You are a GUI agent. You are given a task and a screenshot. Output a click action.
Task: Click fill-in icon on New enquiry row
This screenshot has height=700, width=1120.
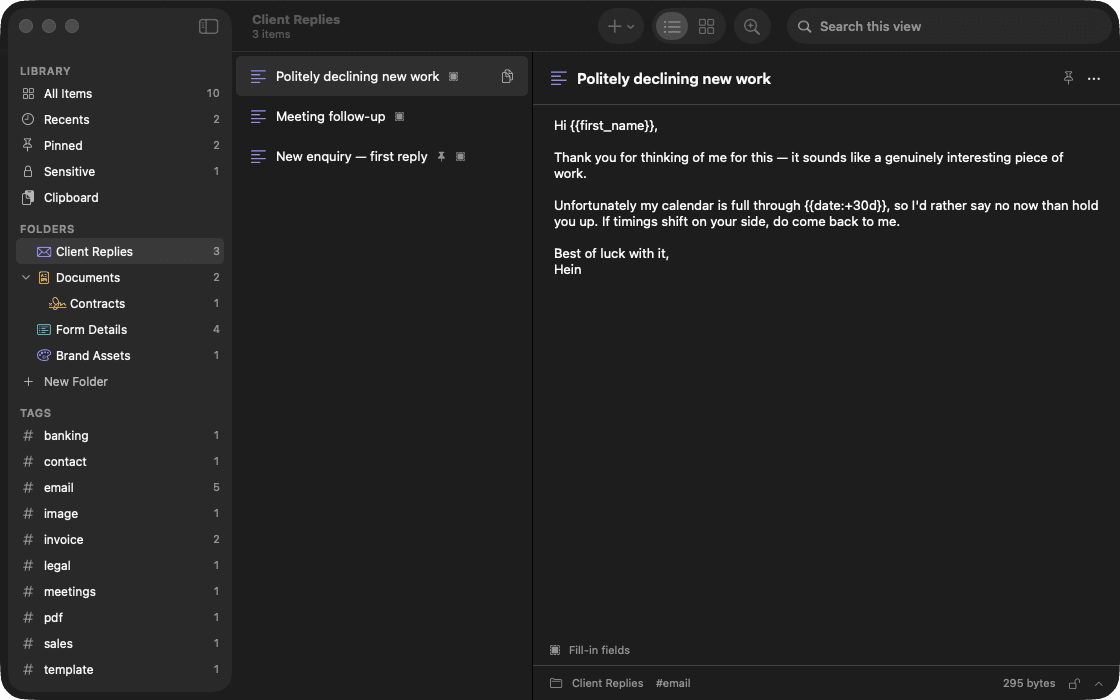(461, 156)
